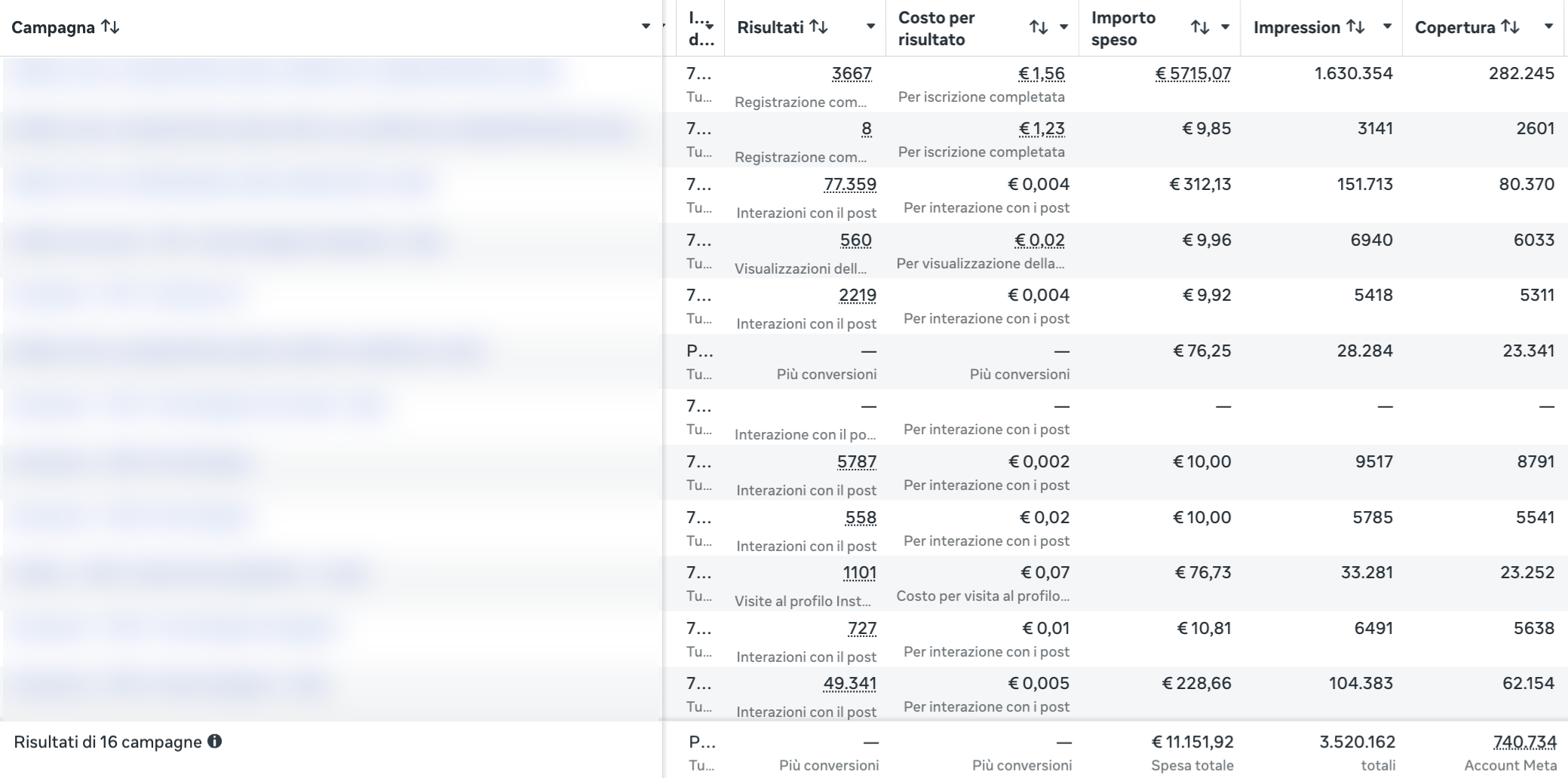
Task: Click the 77.359 results value
Action: [850, 185]
